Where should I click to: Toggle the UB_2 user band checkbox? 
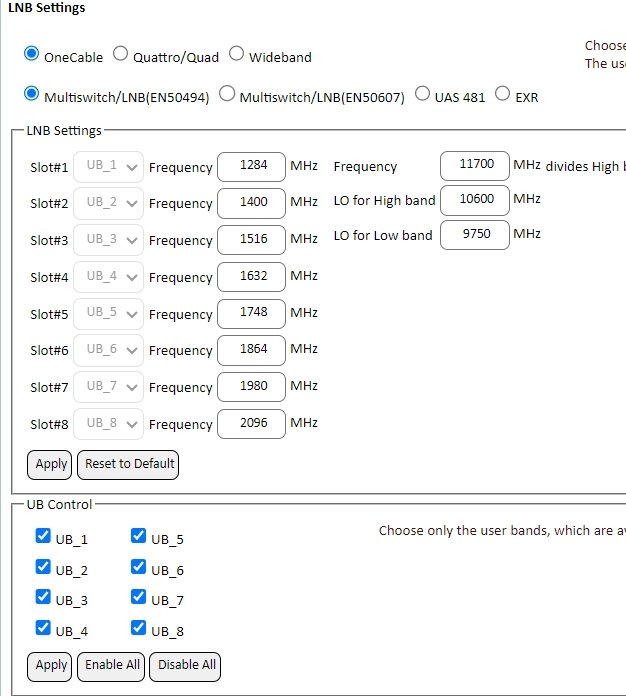(x=43, y=566)
